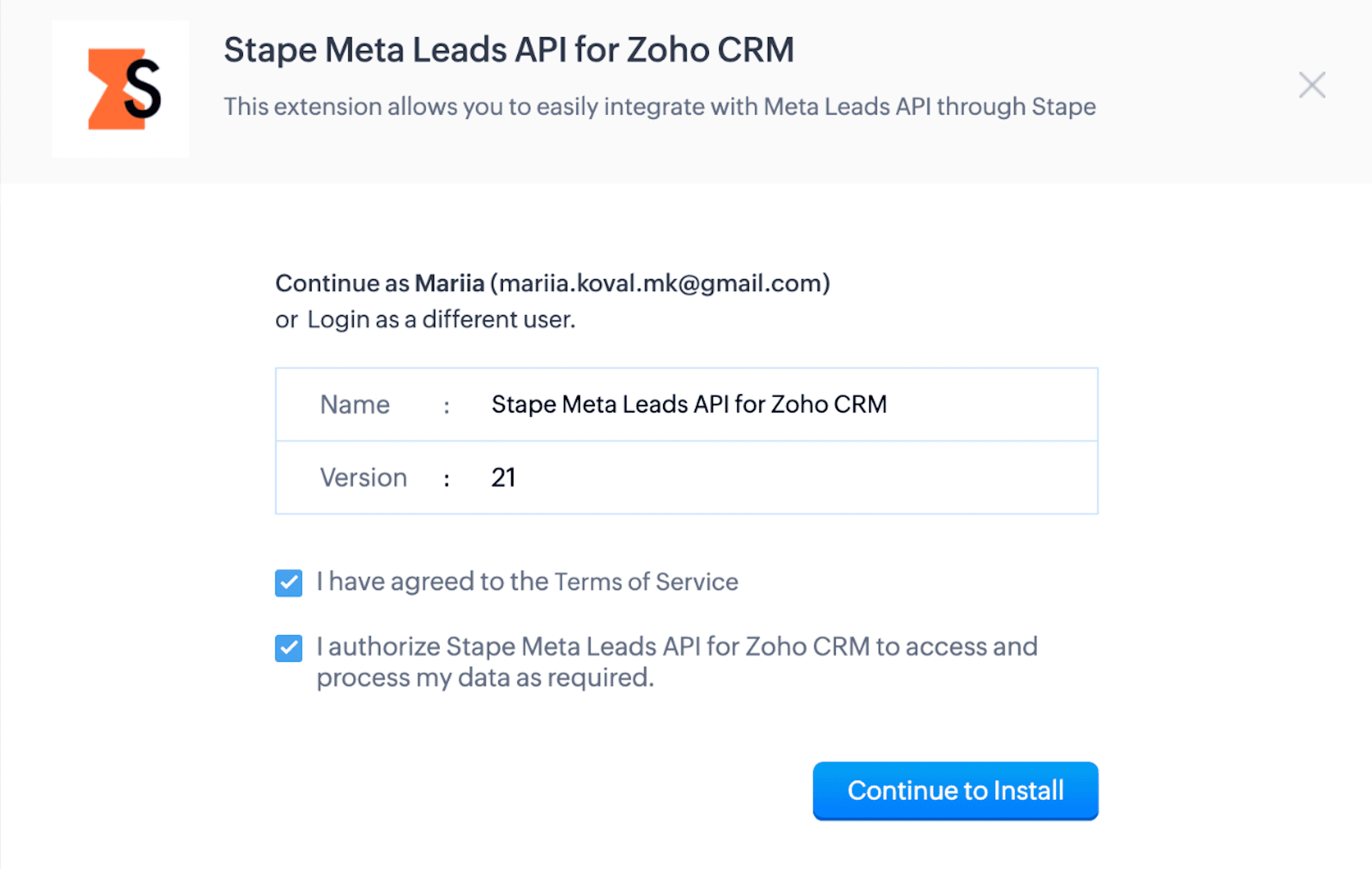
Task: Toggle the data authorization checkbox
Action: pyautogui.click(x=288, y=648)
